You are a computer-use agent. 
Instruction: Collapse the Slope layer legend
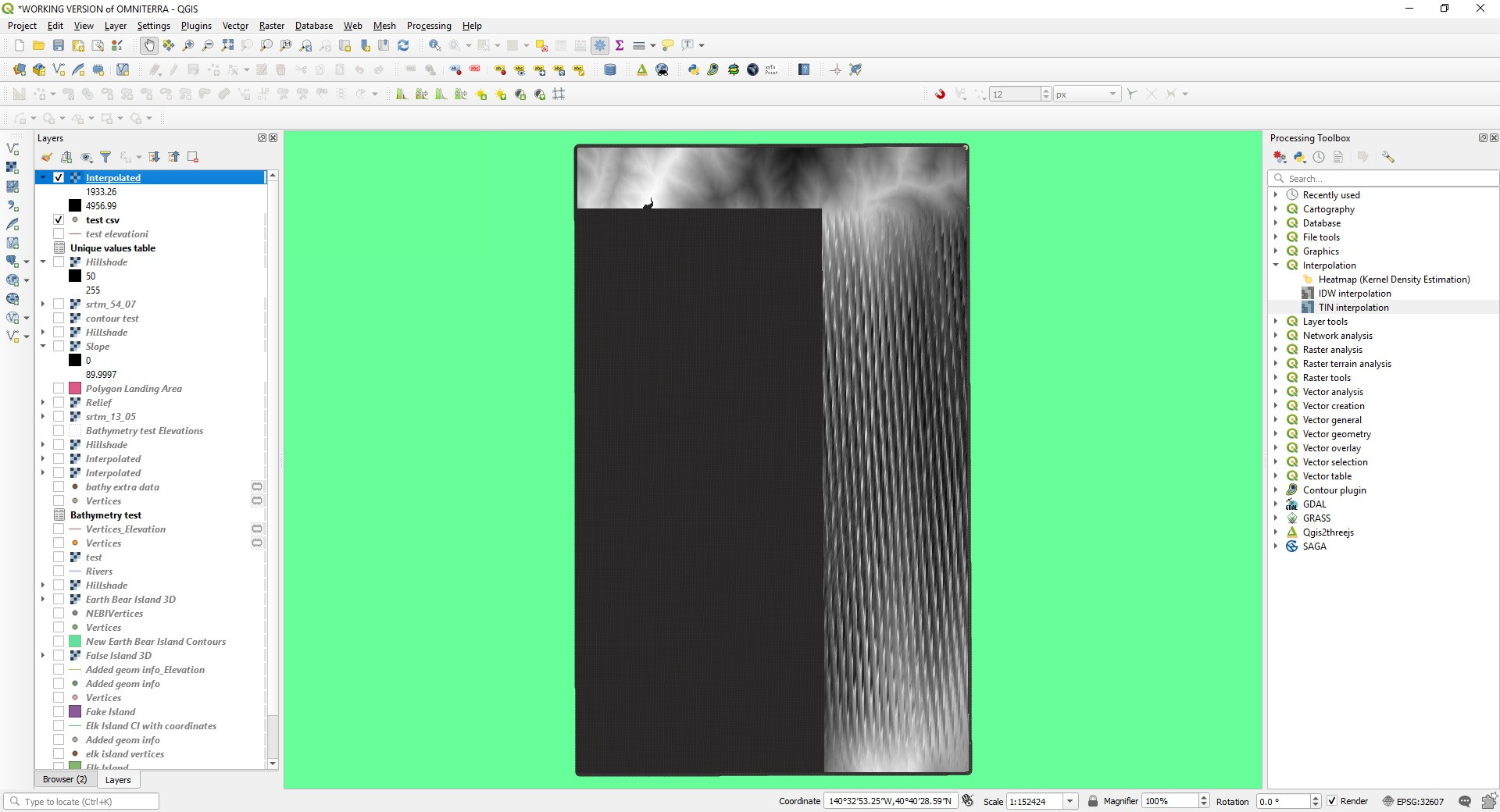point(43,346)
